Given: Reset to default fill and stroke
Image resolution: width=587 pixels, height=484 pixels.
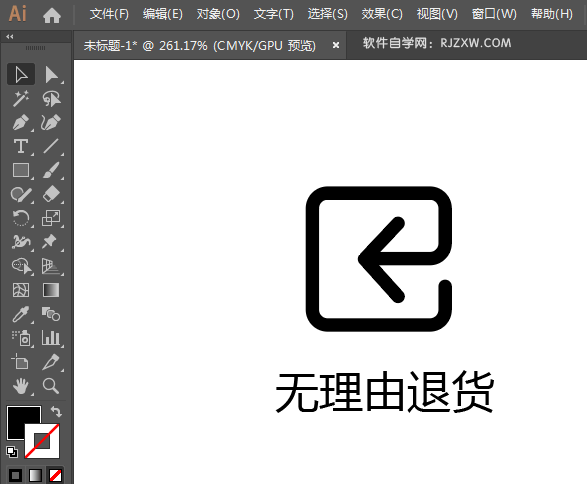Looking at the screenshot, I should click(12, 452).
